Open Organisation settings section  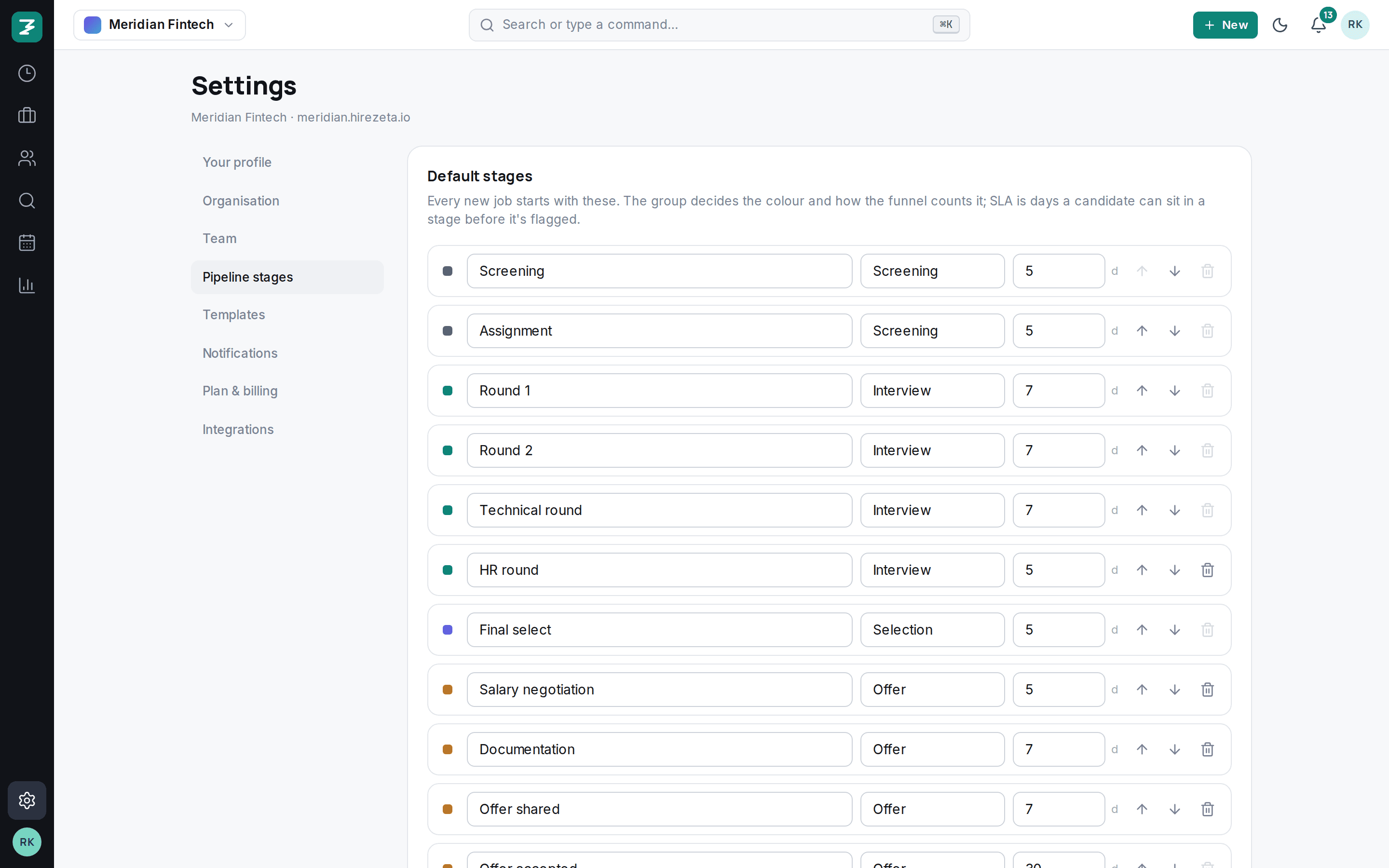(x=287, y=201)
